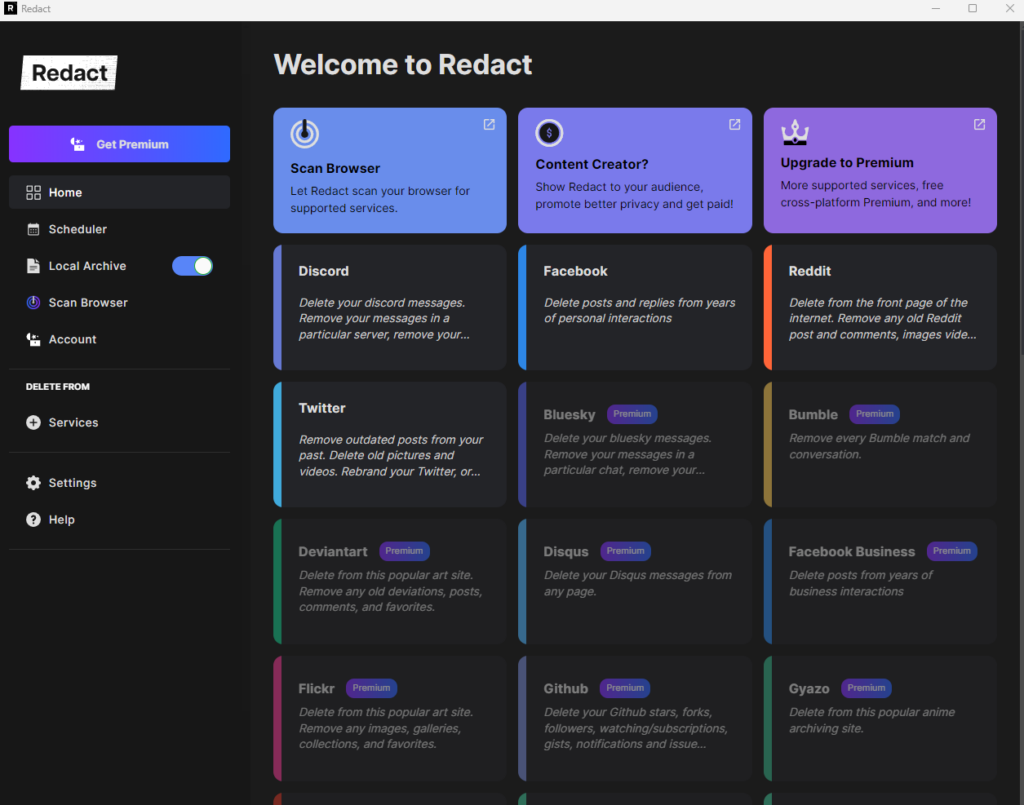Screen dimensions: 1024x805
Task: Select the Upgrade to Premium card
Action: coord(880,170)
